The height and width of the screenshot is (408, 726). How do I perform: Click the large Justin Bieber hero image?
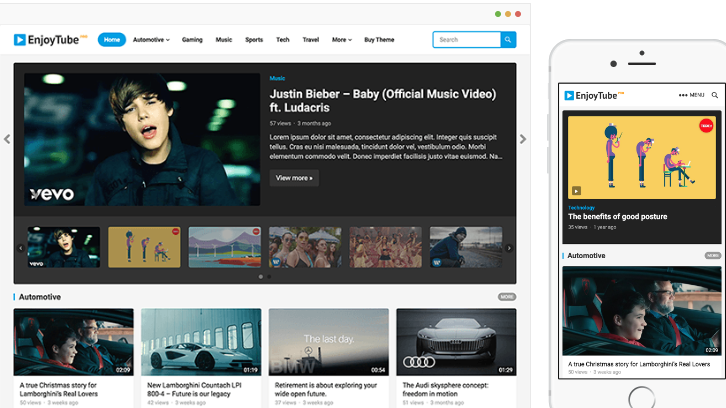click(x=142, y=139)
